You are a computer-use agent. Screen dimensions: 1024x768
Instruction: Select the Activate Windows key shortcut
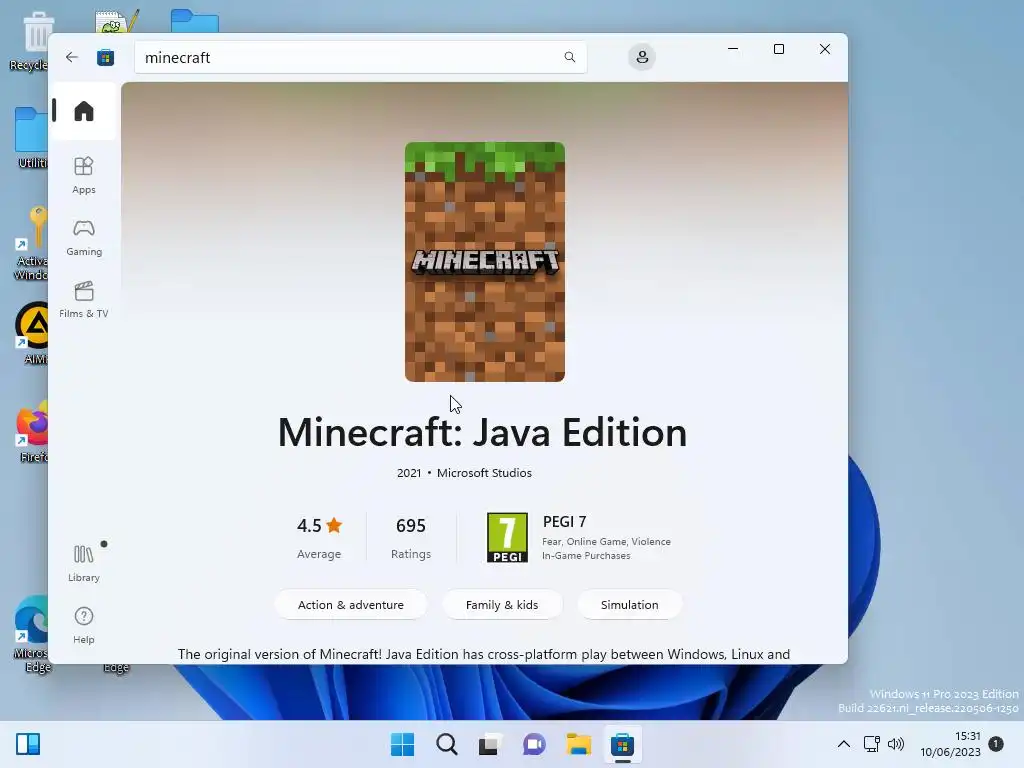[31, 243]
